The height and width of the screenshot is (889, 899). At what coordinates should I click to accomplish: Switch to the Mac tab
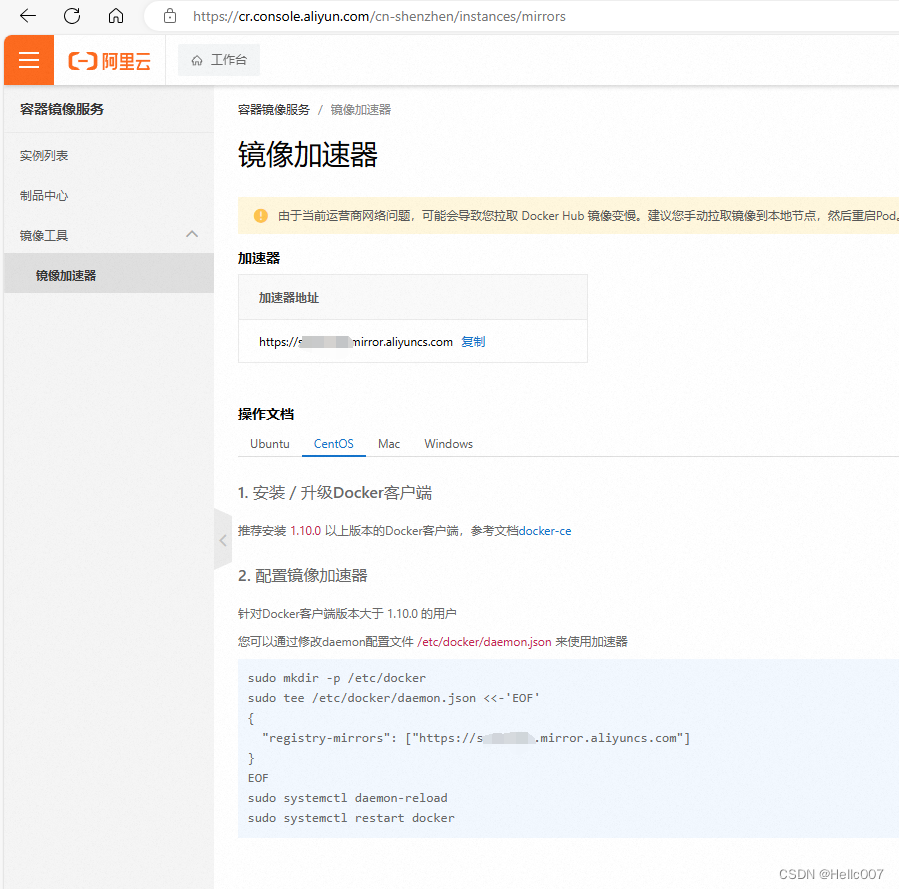tap(389, 444)
